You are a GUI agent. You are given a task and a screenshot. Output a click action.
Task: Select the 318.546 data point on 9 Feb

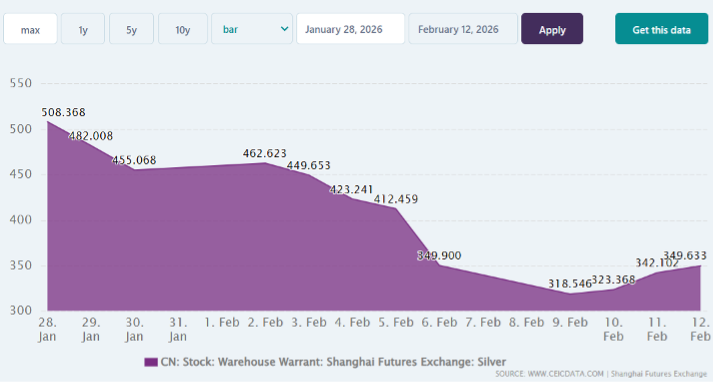pos(570,294)
